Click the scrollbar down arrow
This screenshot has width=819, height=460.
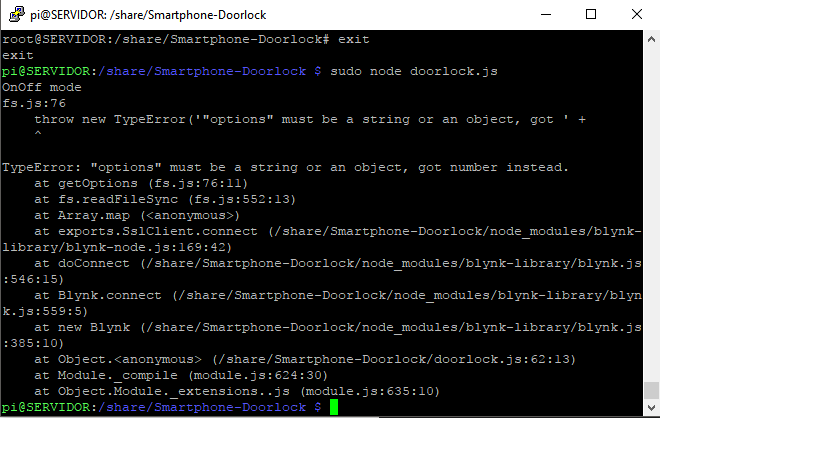click(651, 408)
